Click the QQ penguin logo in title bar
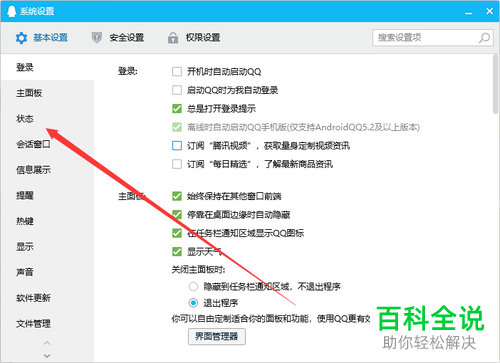 pos(11,11)
